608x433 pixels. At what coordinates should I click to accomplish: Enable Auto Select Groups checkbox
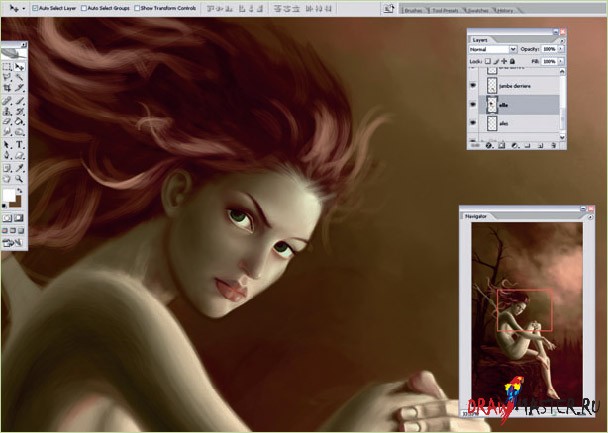[84, 8]
